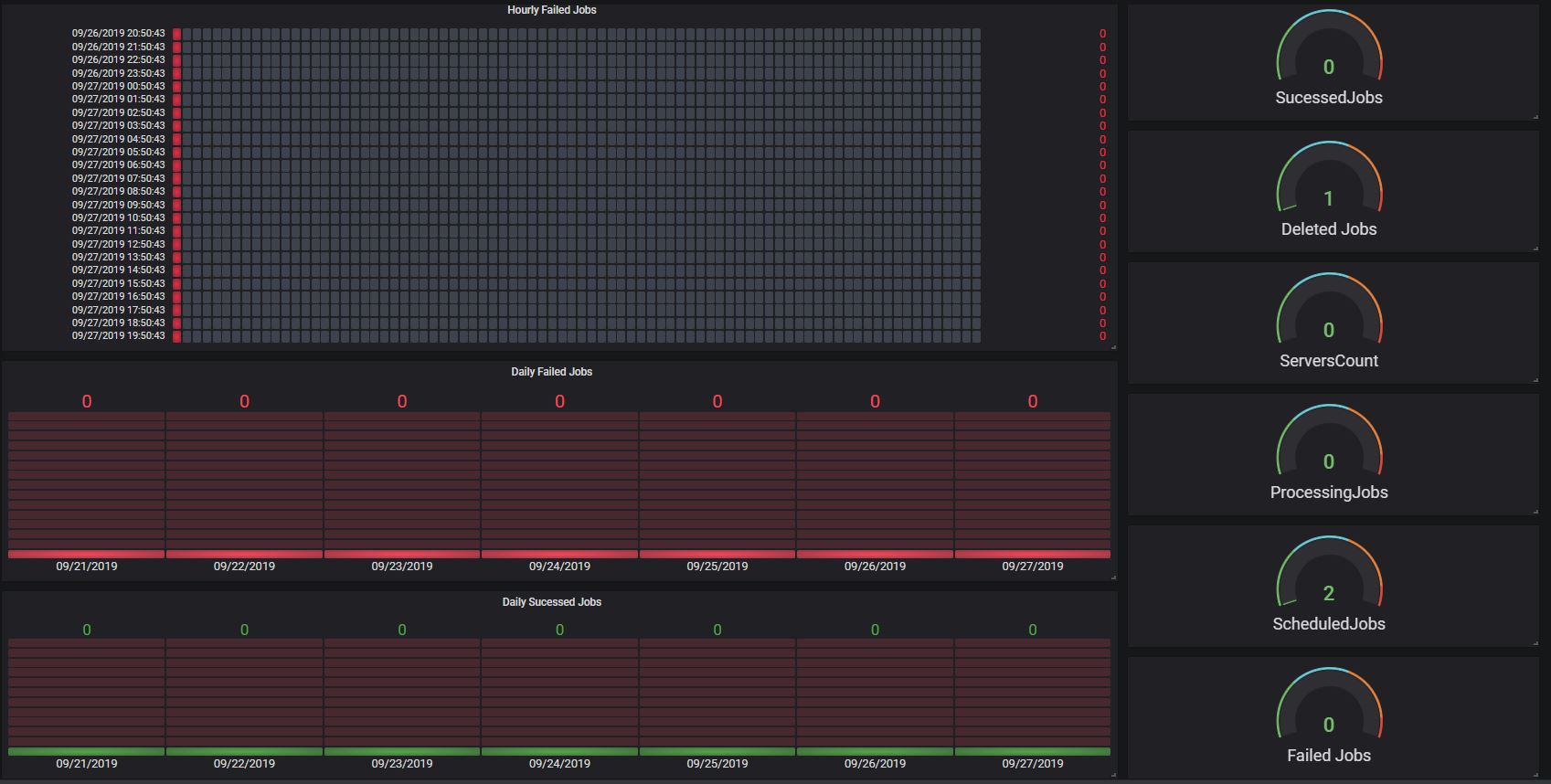Click the Failed Jobs gauge panel resize corner handle

[1535, 775]
